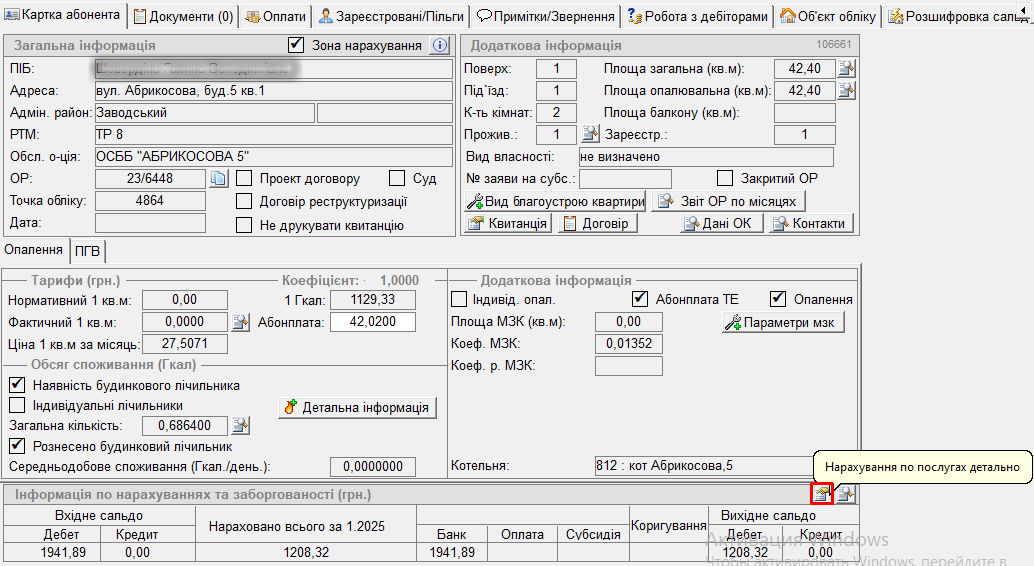The image size is (1034, 566).
Task: Click the blue info icon beside Зона нарахування
Action: click(x=439, y=45)
